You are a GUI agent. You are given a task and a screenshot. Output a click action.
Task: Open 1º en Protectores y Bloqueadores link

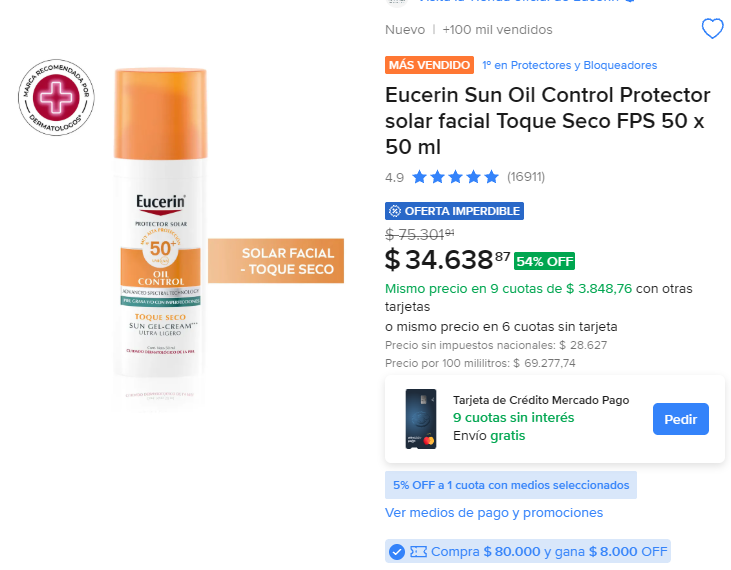coord(569,65)
